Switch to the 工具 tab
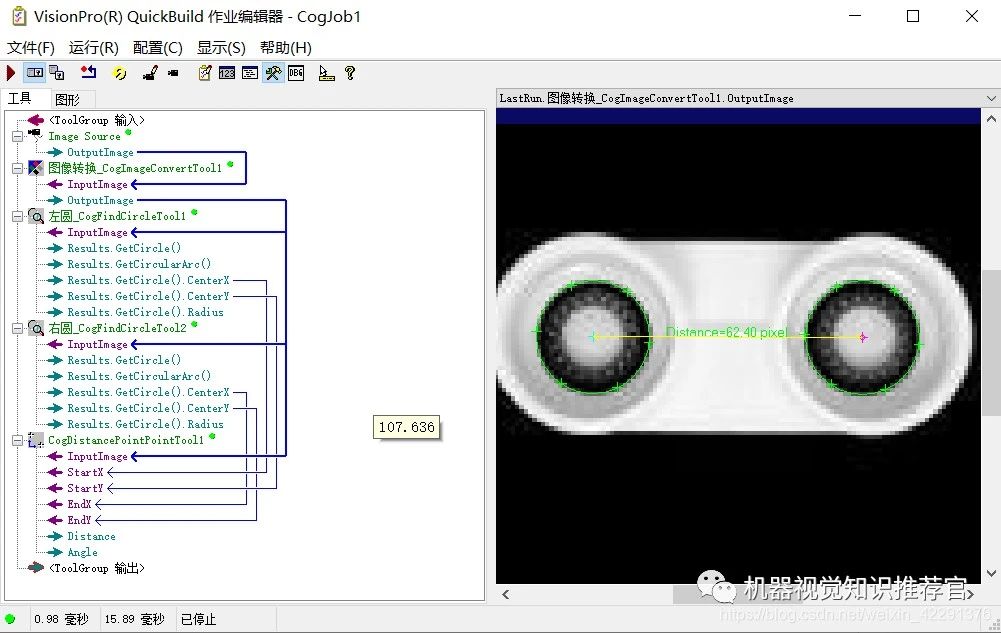Image resolution: width=1001 pixels, height=633 pixels. tap(20, 98)
